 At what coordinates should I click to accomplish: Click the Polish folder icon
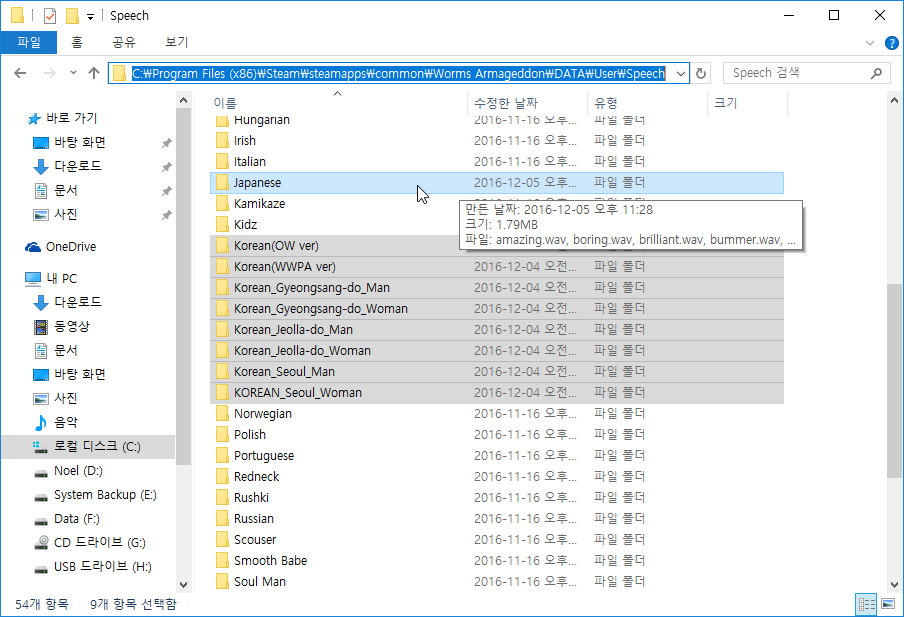[x=222, y=435]
